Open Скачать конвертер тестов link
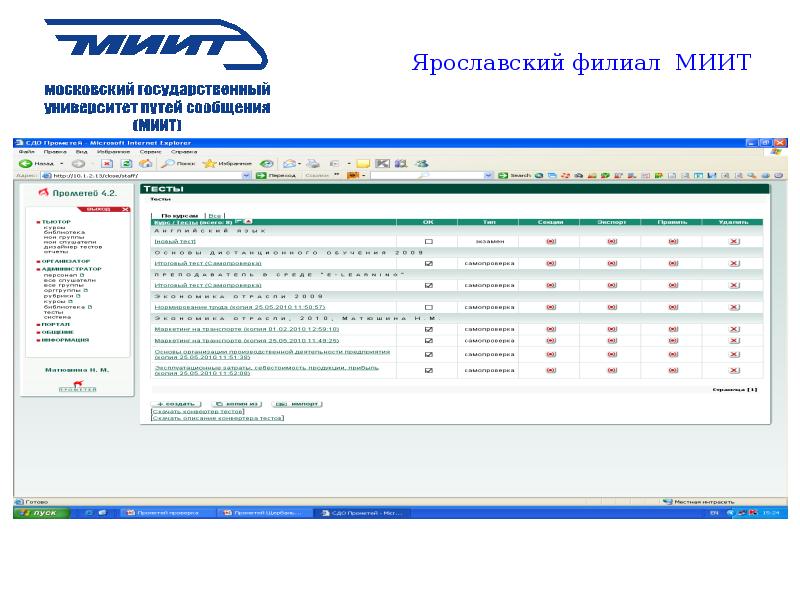Viewport: 800px width, 600px height. (197, 411)
